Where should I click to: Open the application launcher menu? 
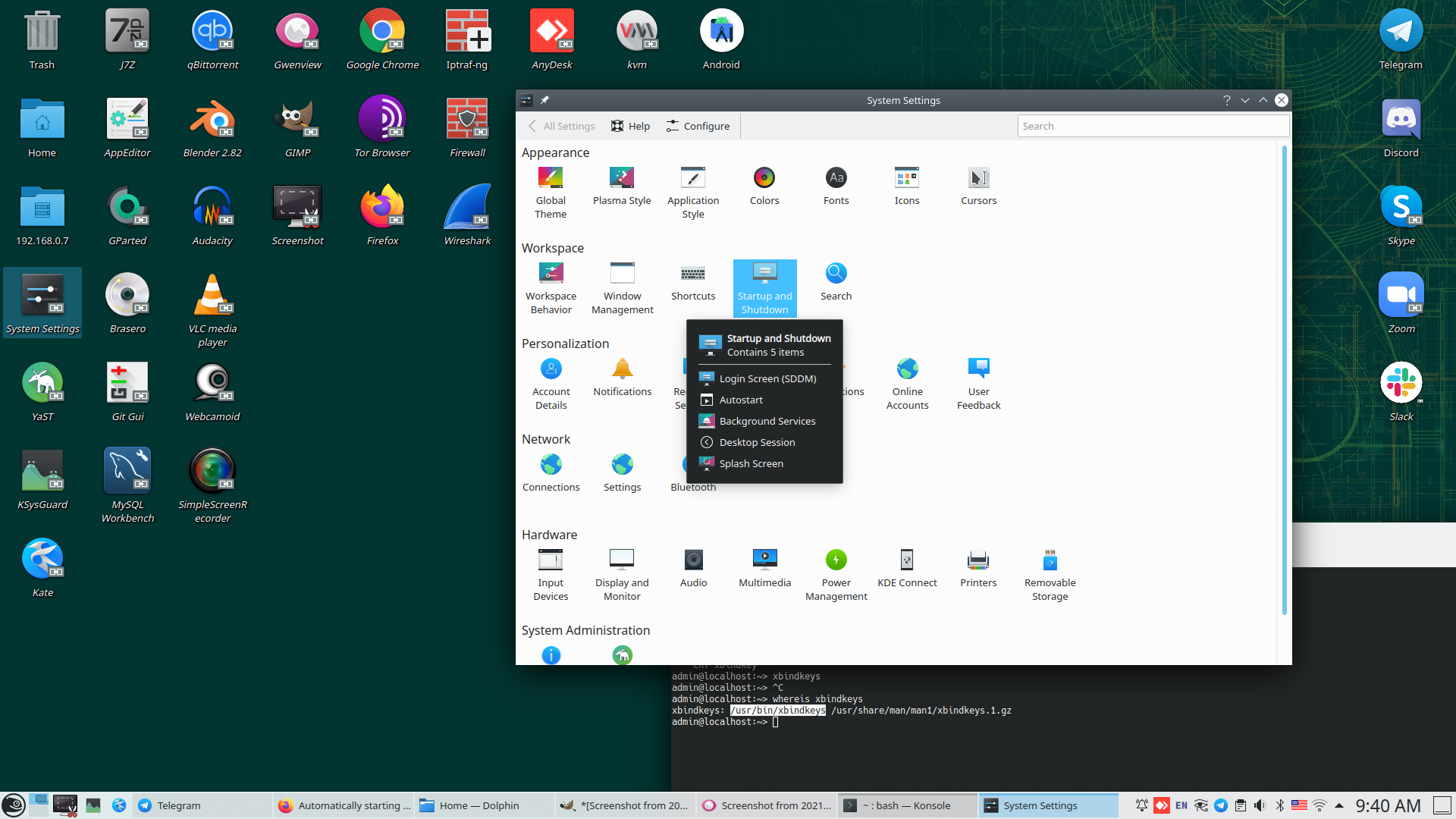tap(14, 805)
